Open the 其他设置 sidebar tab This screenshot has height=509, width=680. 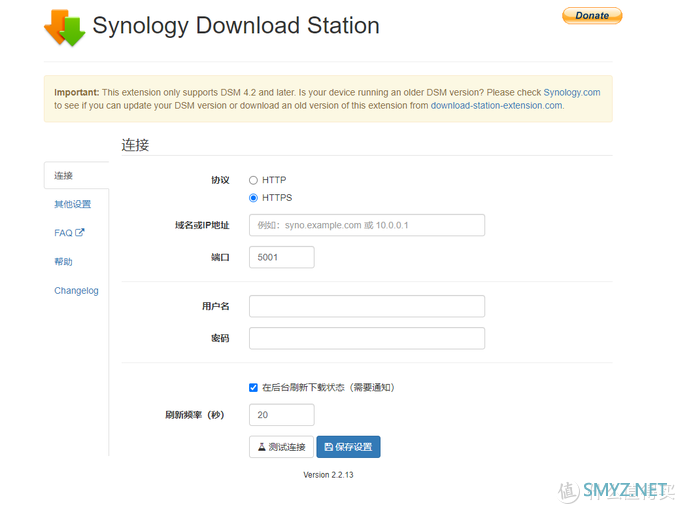tap(72, 204)
